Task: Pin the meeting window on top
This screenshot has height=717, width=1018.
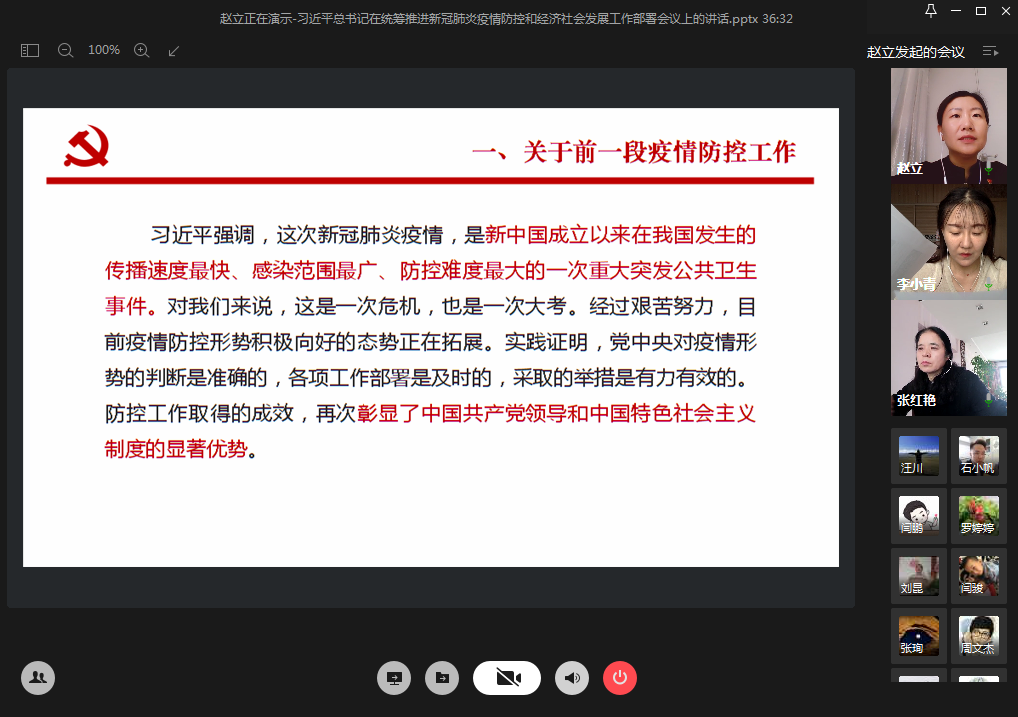Action: (931, 11)
